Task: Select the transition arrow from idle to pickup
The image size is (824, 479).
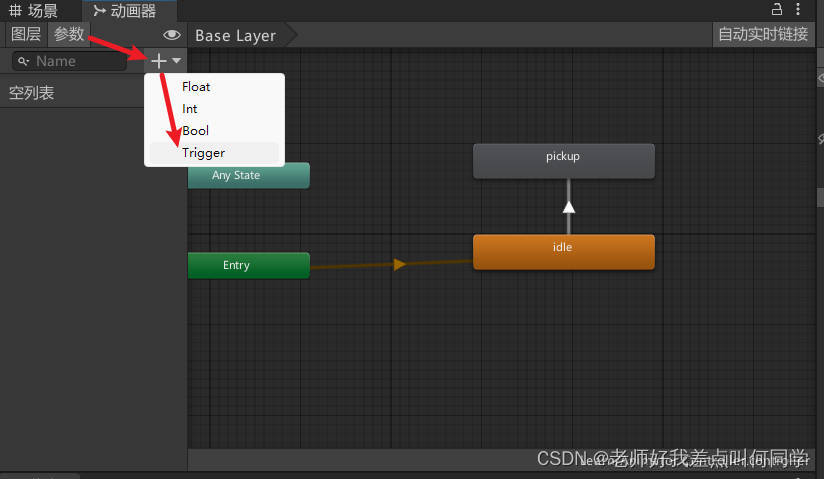Action: pos(569,207)
